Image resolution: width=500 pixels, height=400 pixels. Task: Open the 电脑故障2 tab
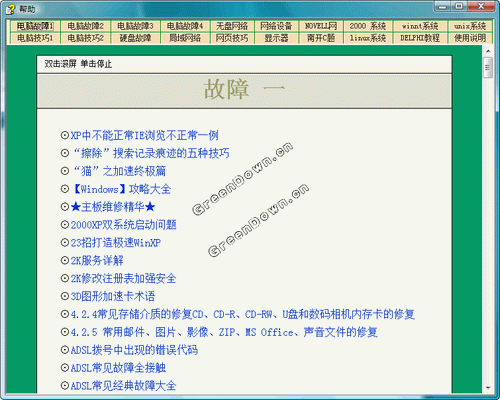(86, 26)
